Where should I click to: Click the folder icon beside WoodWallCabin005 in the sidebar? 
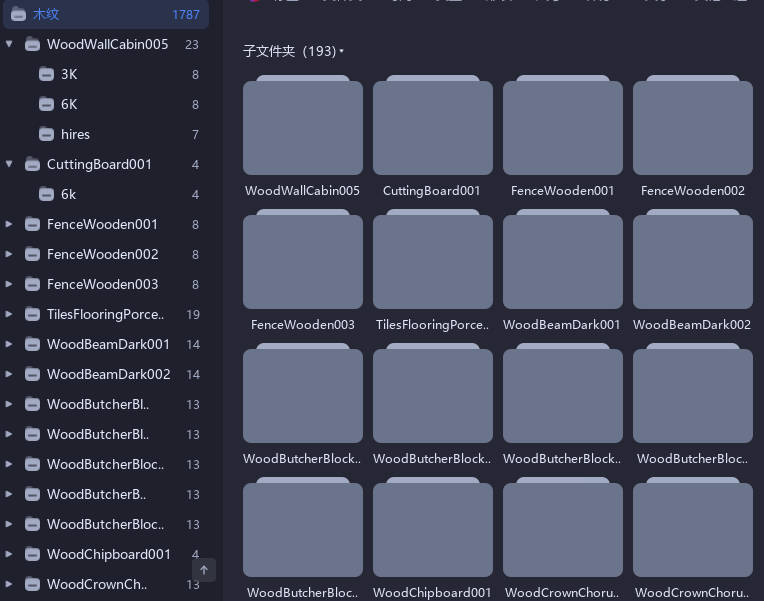tap(32, 44)
